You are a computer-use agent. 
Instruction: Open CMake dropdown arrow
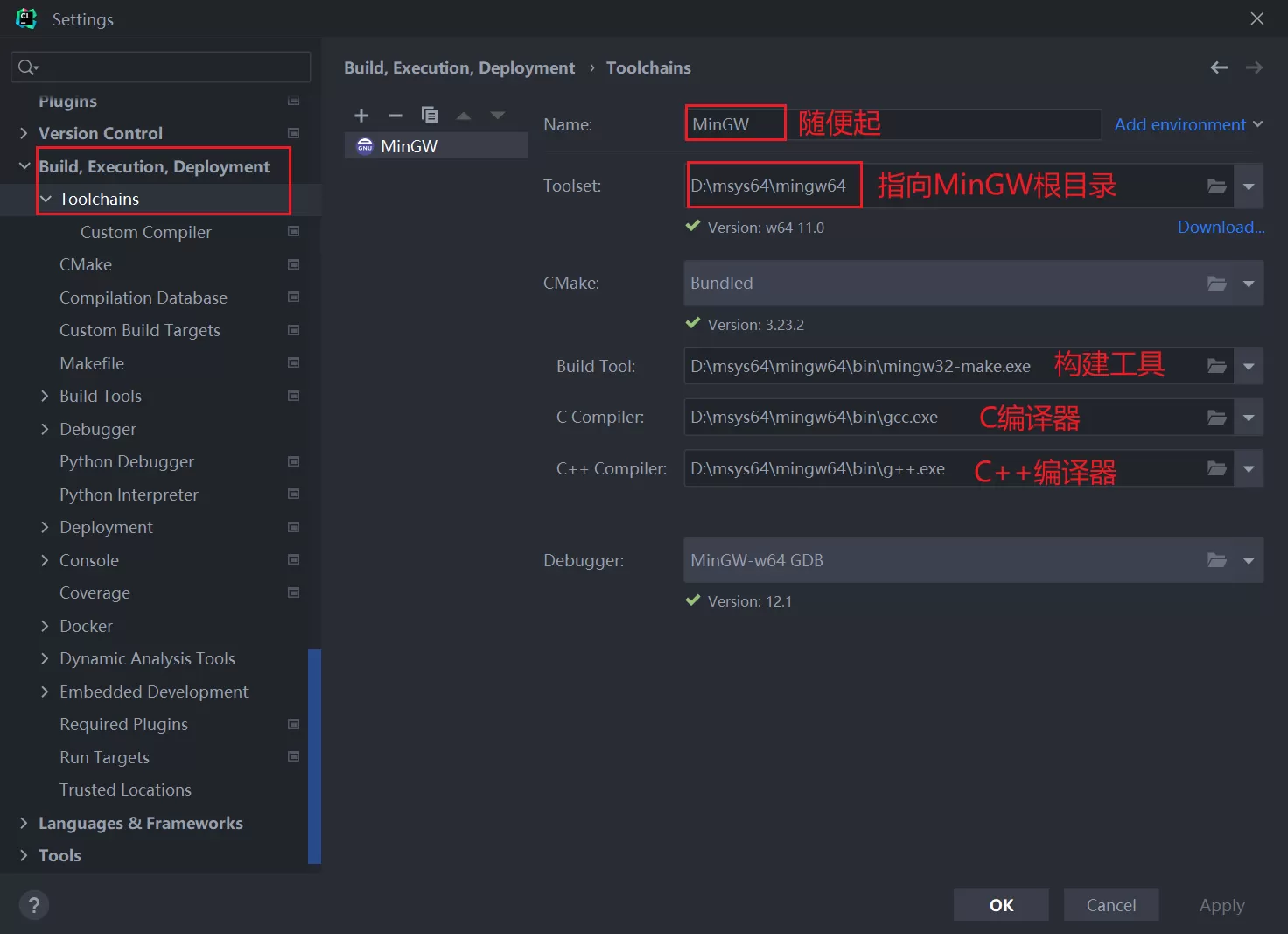pos(1249,283)
